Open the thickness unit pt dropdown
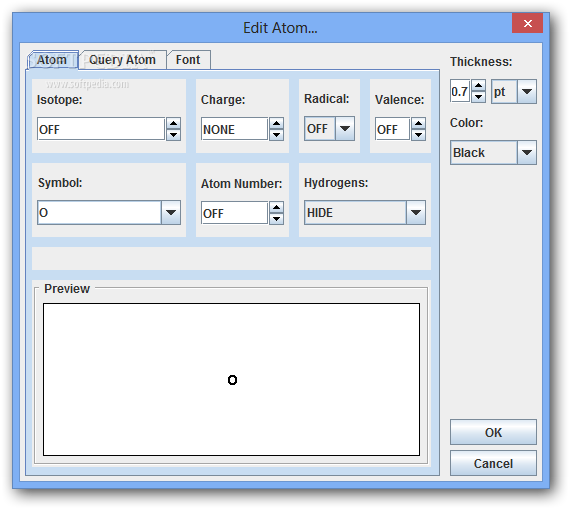This screenshot has width=570, height=509. point(514,91)
